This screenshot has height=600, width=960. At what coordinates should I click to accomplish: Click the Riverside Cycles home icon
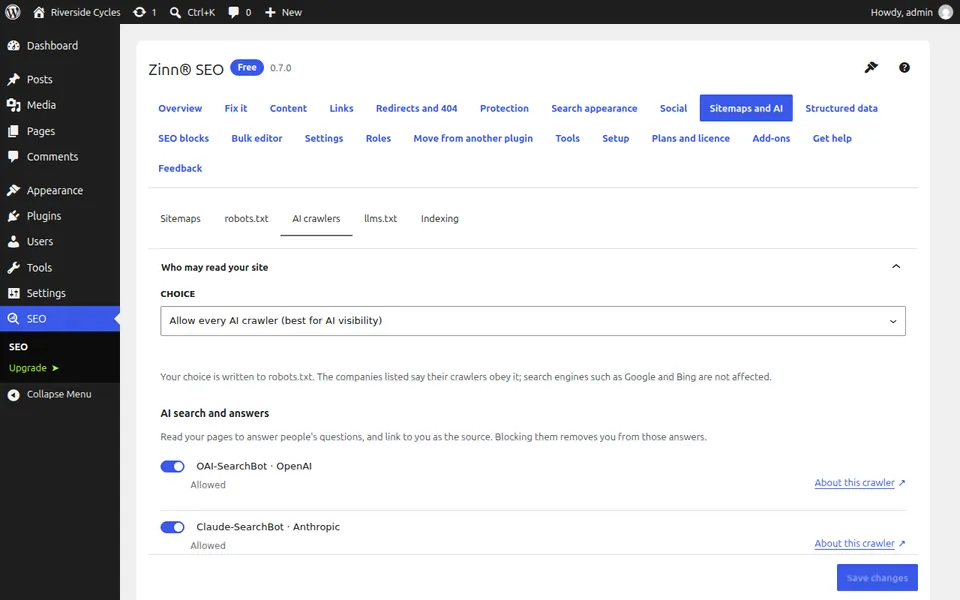tap(39, 12)
